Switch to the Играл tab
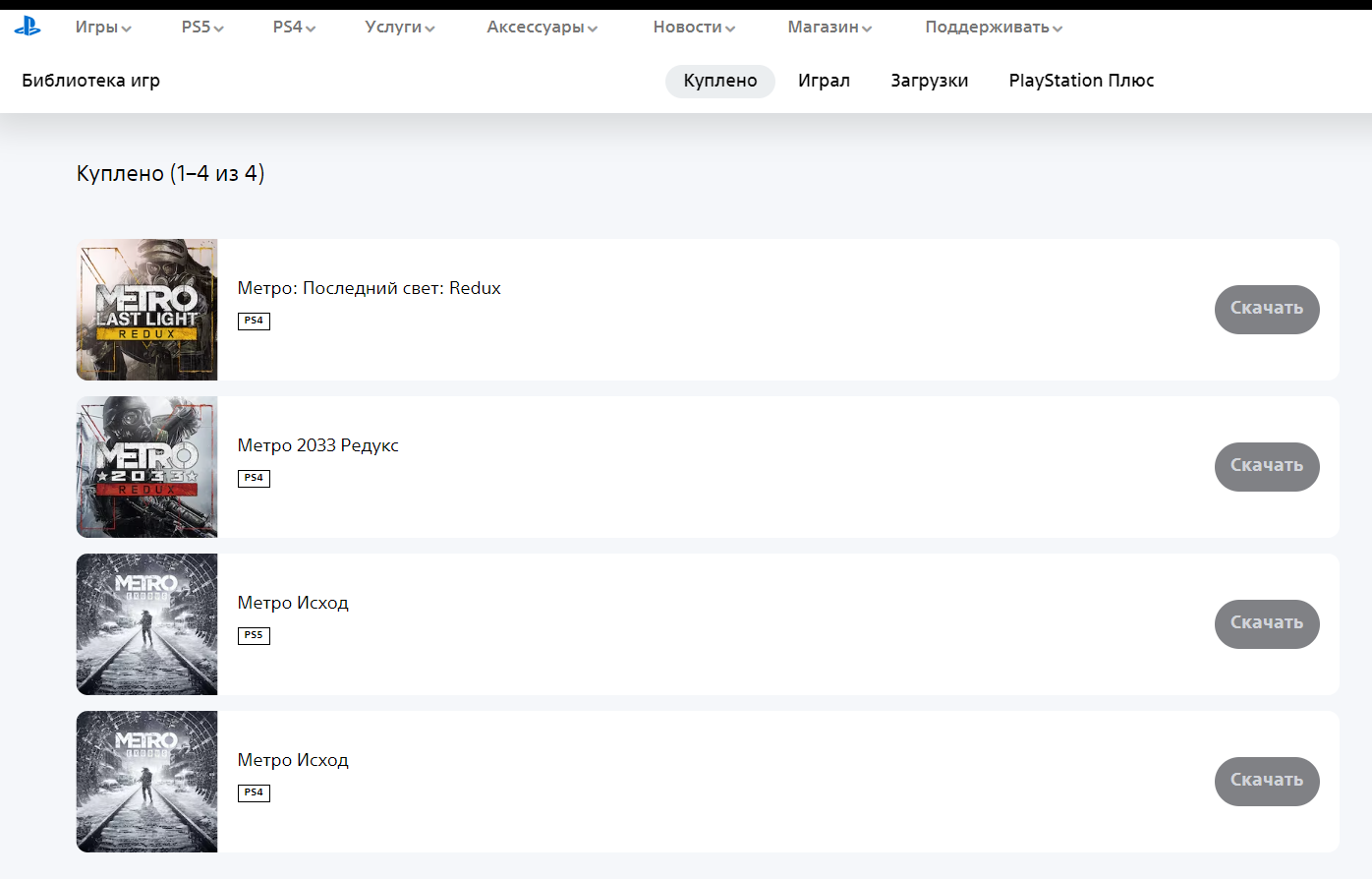The height and width of the screenshot is (879, 1372). point(824,81)
